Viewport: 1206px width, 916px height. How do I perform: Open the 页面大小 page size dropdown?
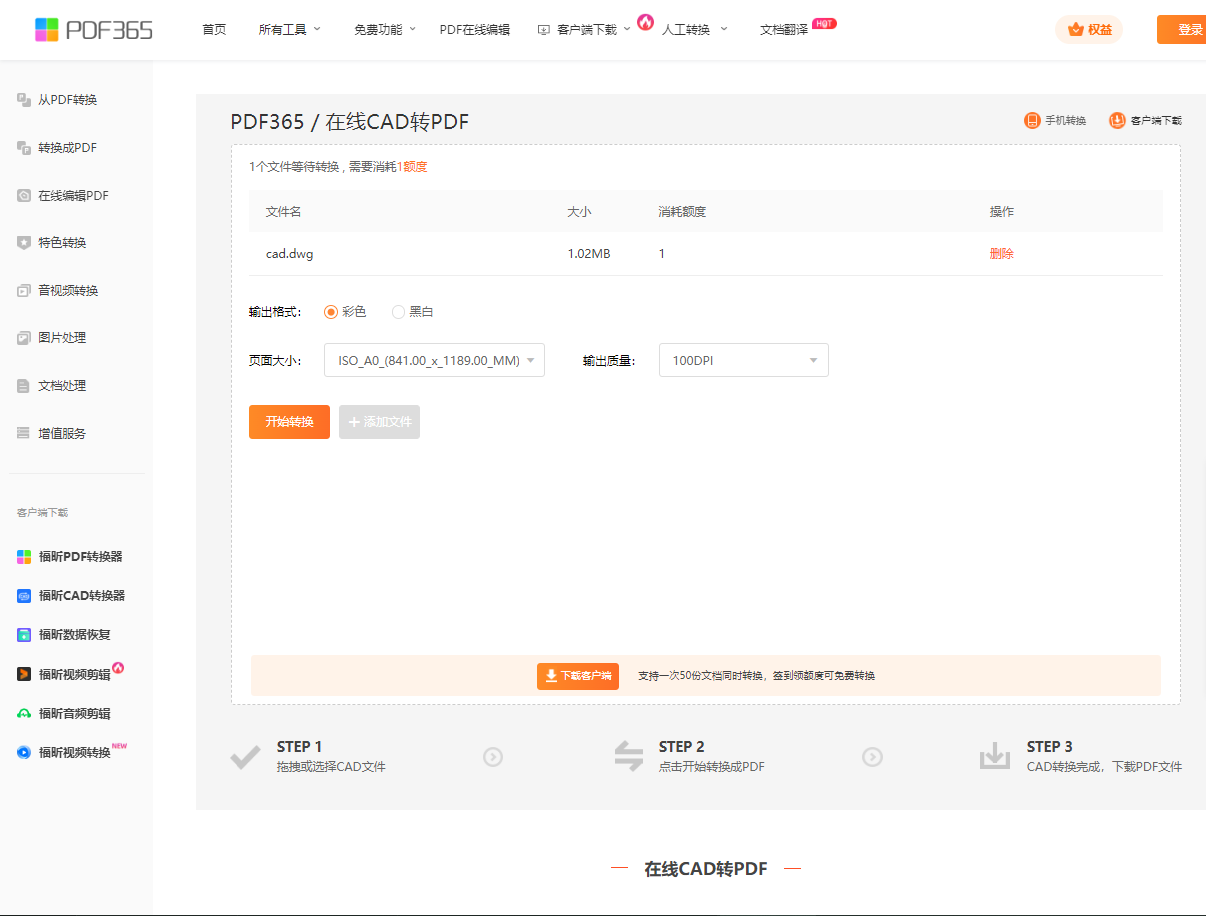[434, 360]
